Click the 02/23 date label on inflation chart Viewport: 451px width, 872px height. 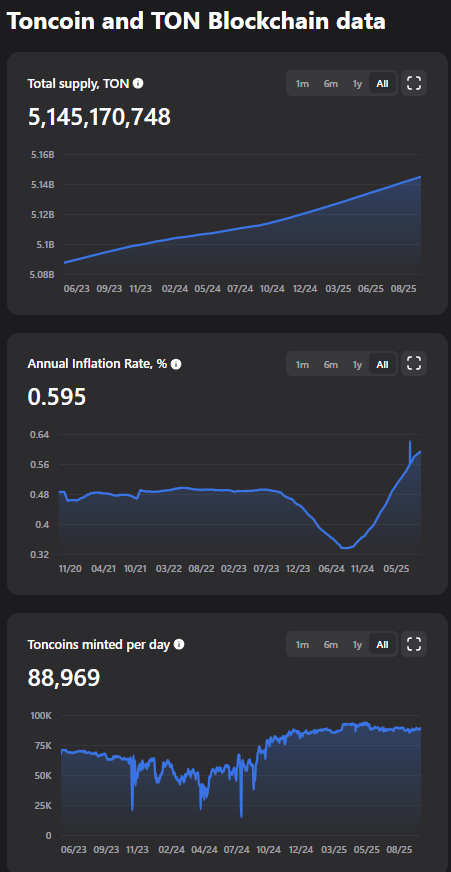(x=234, y=569)
